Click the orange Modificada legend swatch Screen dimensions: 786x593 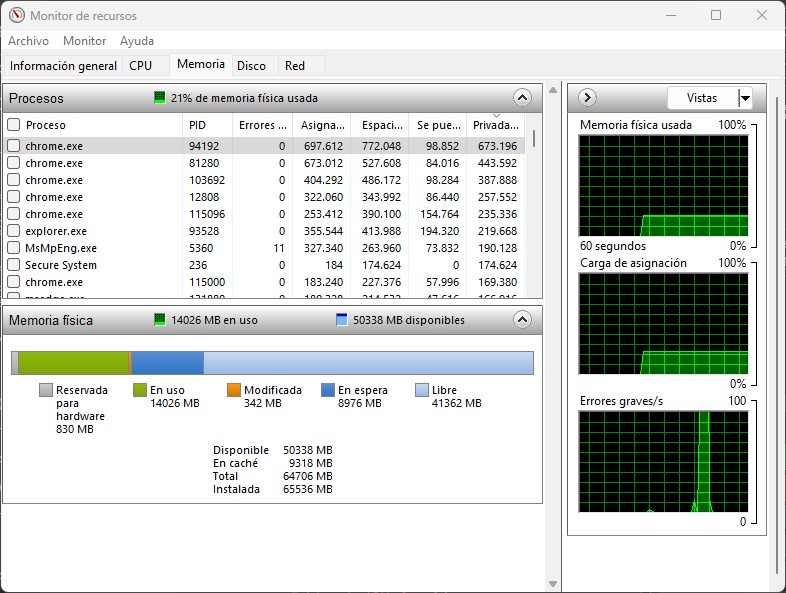234,390
